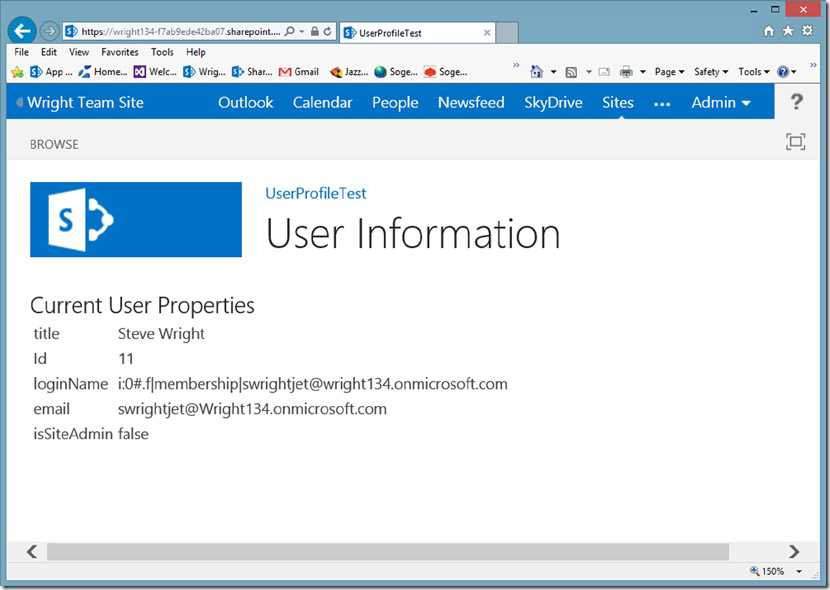The image size is (830, 590).
Task: Click the blue Help icon in command bar
Action: 783,72
